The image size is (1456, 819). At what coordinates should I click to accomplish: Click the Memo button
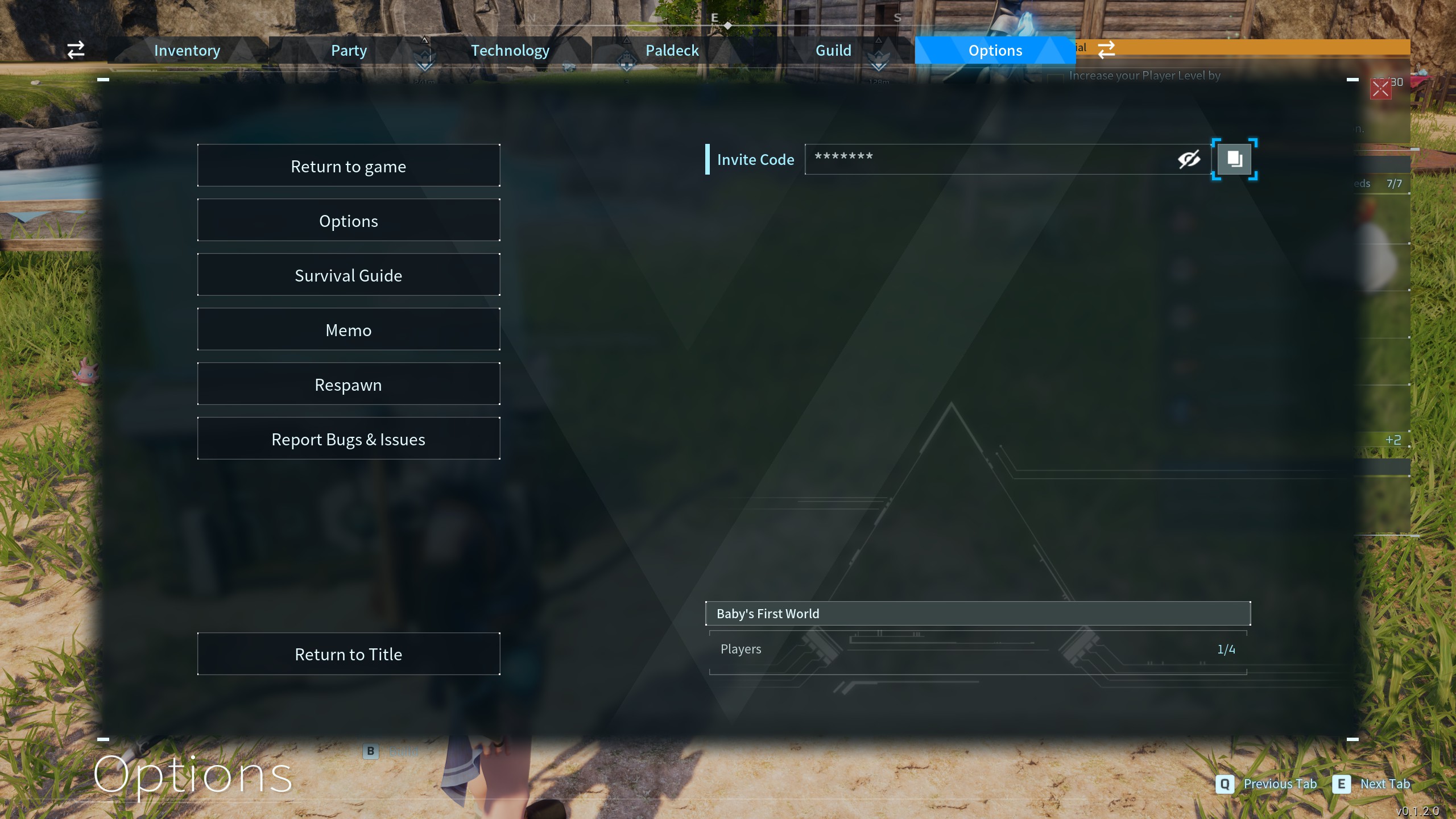[x=348, y=328]
